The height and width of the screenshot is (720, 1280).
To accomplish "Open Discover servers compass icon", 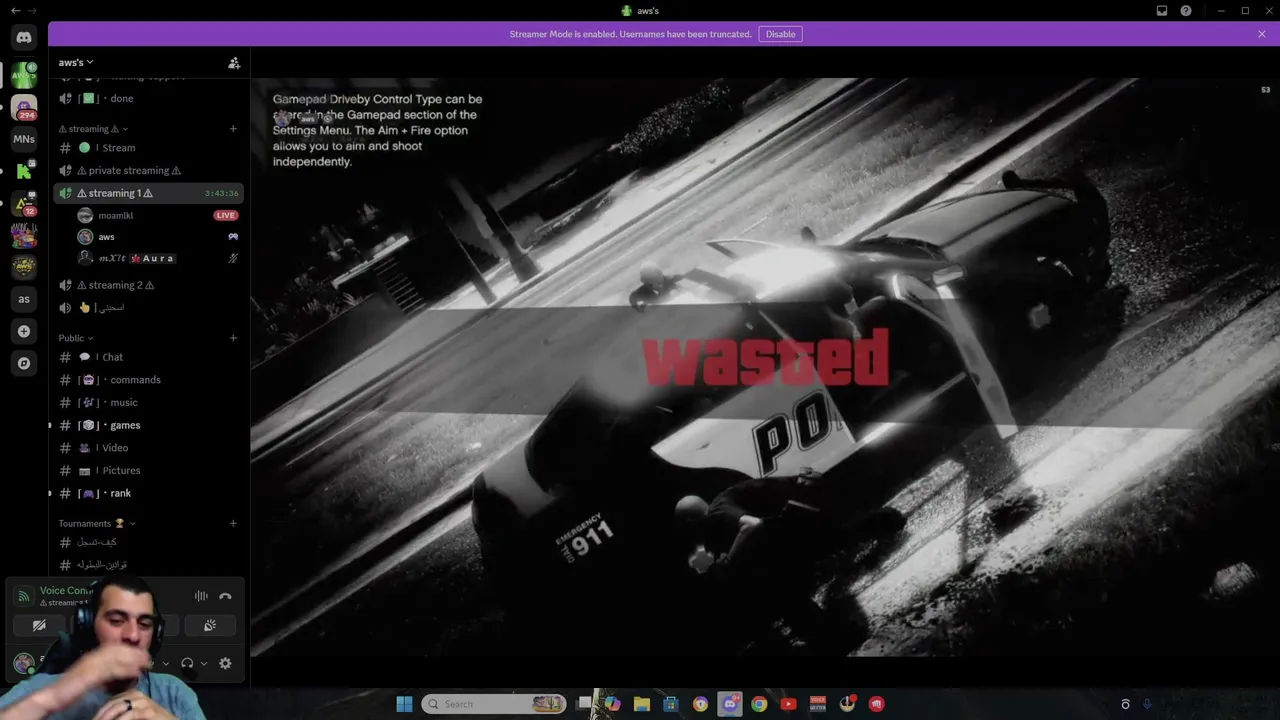I will [24, 363].
